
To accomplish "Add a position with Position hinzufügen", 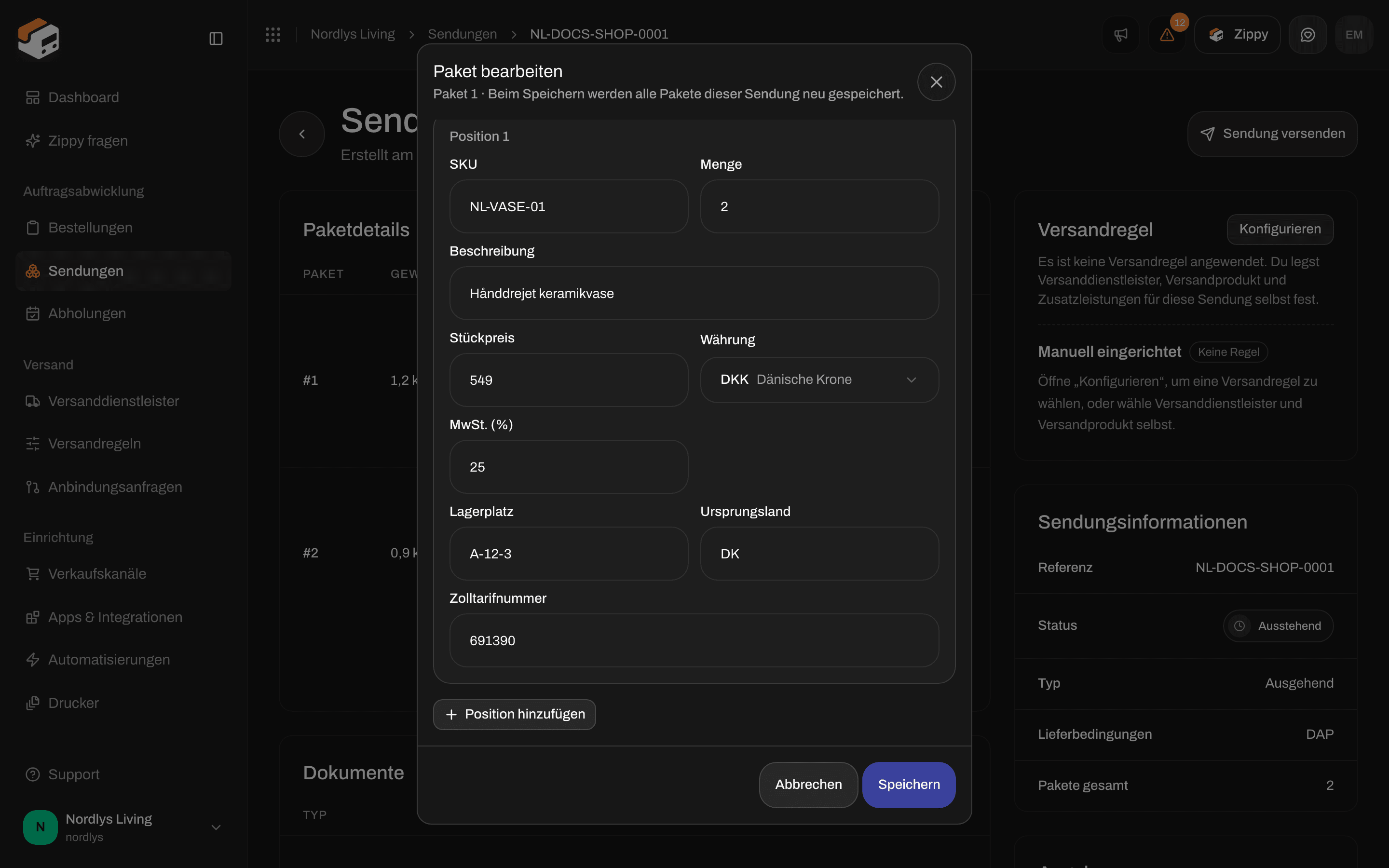I will (x=514, y=715).
